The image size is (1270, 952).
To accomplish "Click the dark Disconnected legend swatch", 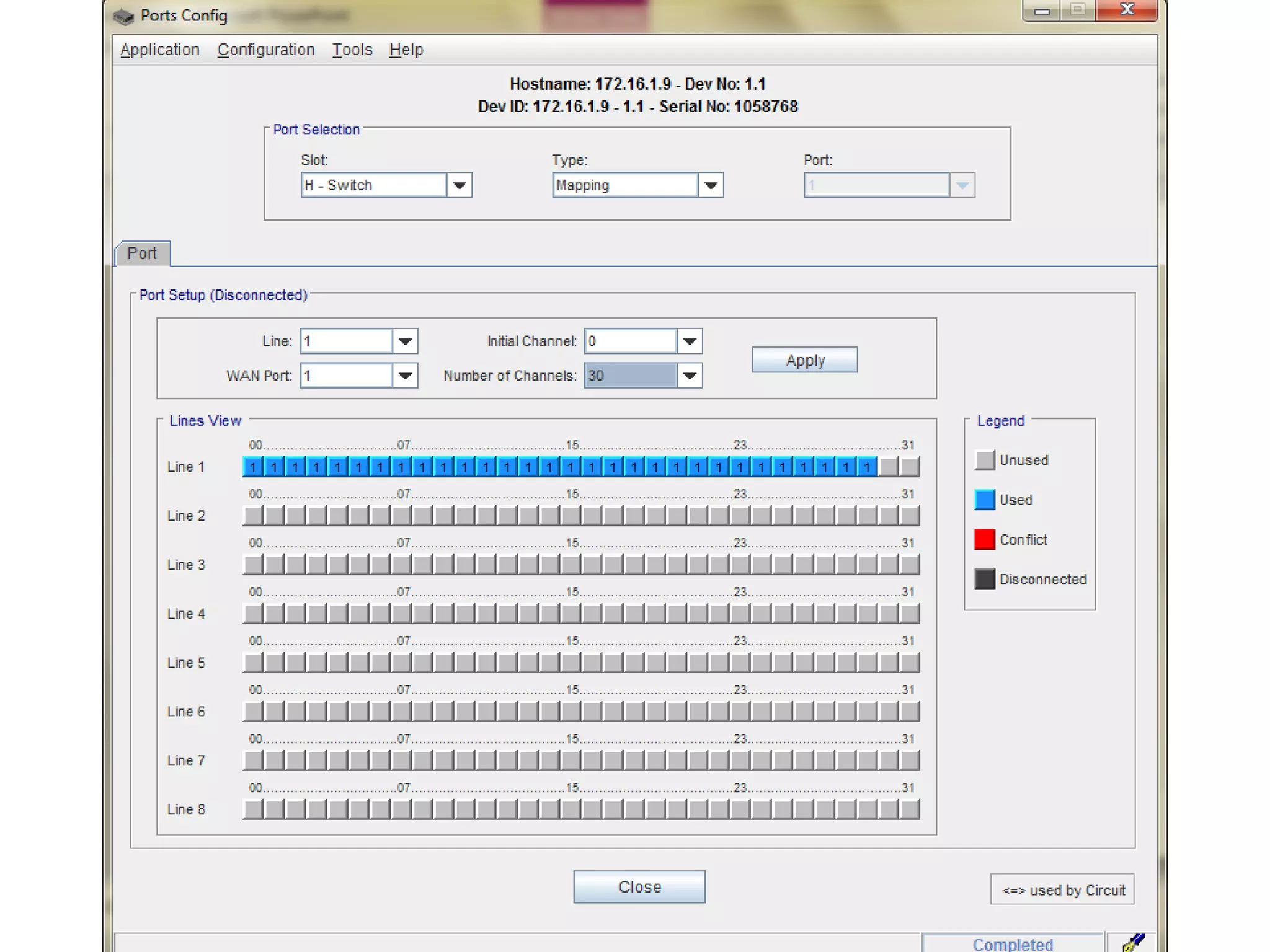I will click(x=984, y=579).
